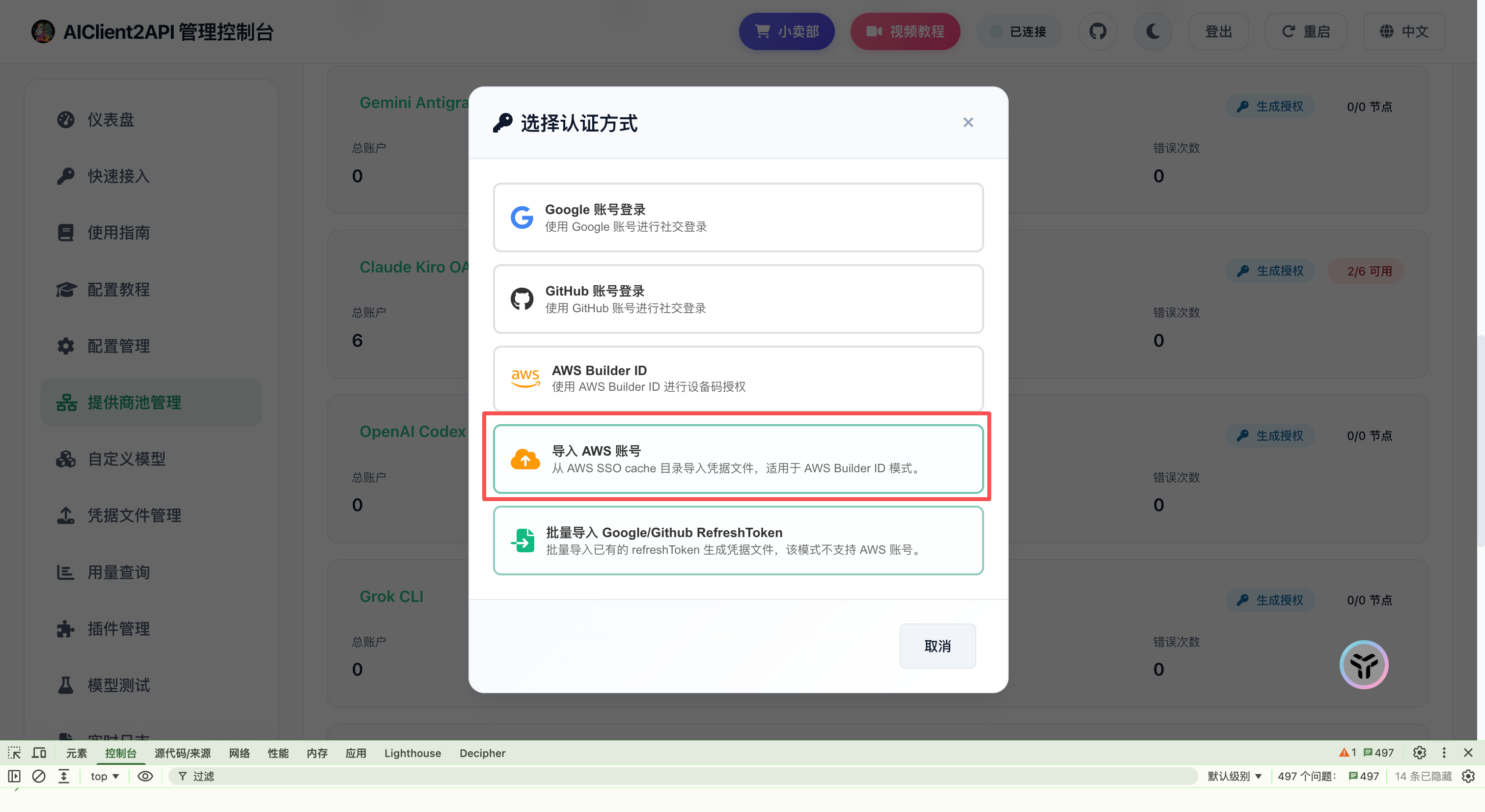Viewport: 1485px width, 812px height.
Task: Open DevTools more options menu
Action: coord(1444,753)
